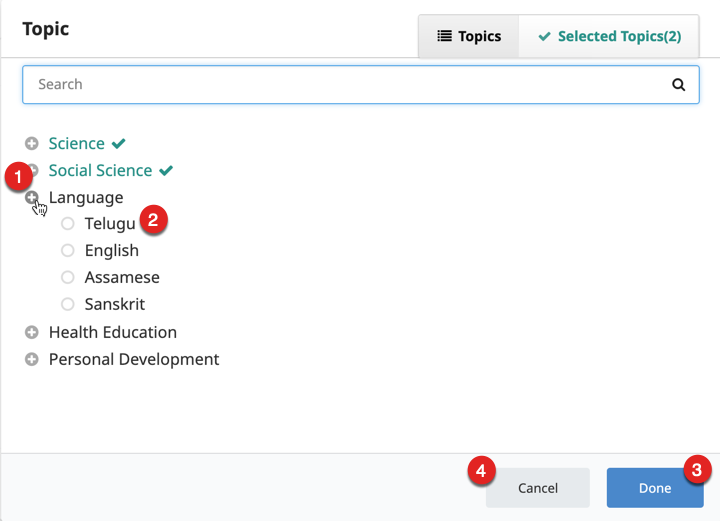Expand the Personal Development node

tap(32, 359)
